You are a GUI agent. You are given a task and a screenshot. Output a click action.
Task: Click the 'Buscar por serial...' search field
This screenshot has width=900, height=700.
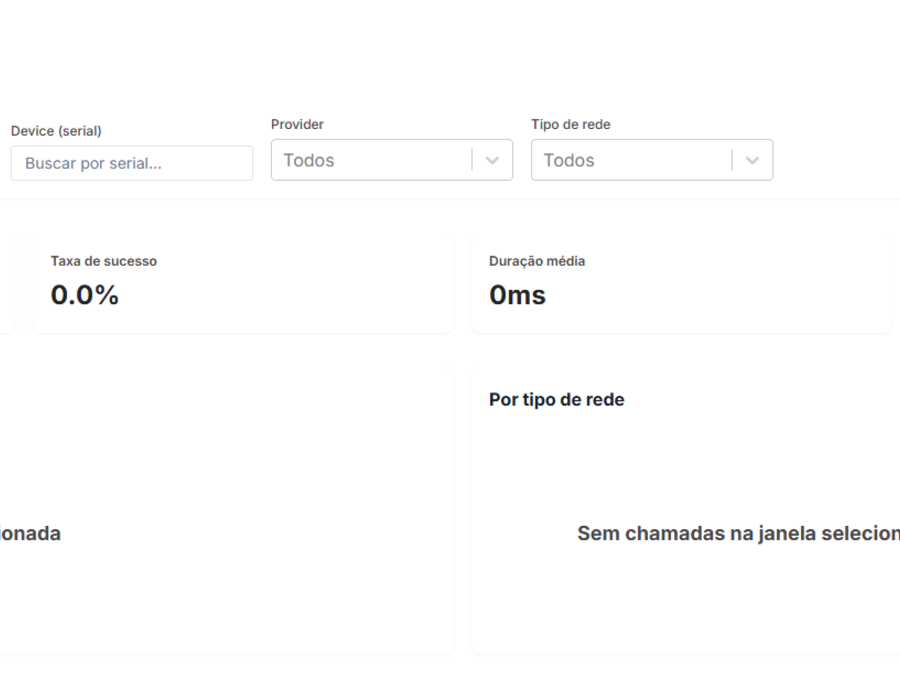(x=132, y=164)
